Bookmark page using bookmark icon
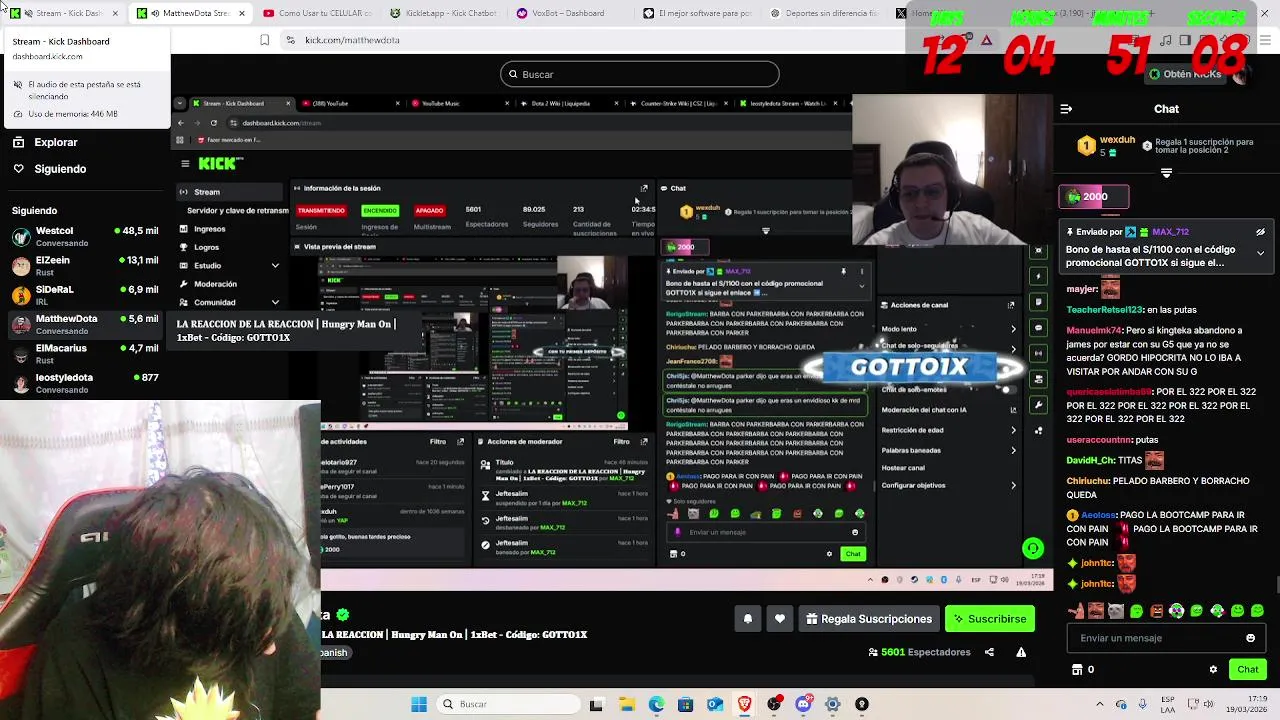Screen dimensions: 1280x720 [x=264, y=40]
